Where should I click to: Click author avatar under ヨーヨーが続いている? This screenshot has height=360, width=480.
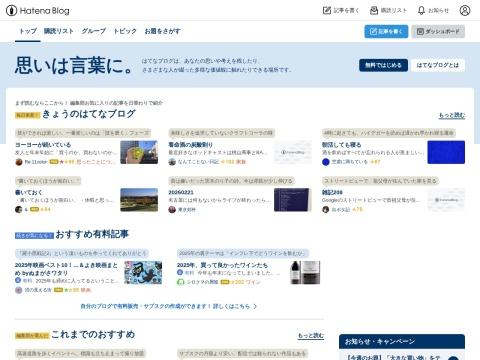click(x=19, y=162)
